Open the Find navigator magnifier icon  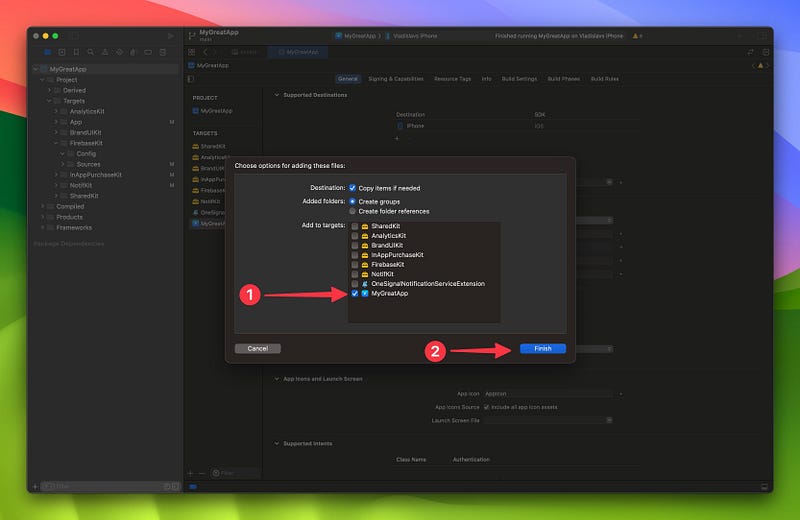(x=90, y=52)
